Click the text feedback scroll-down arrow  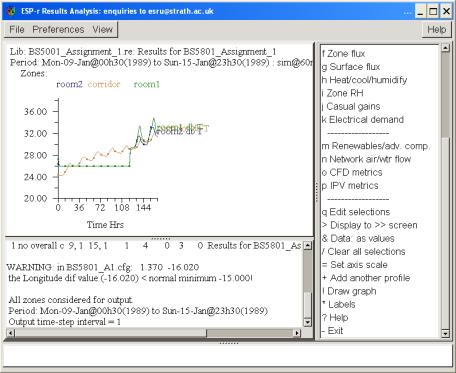(308, 322)
